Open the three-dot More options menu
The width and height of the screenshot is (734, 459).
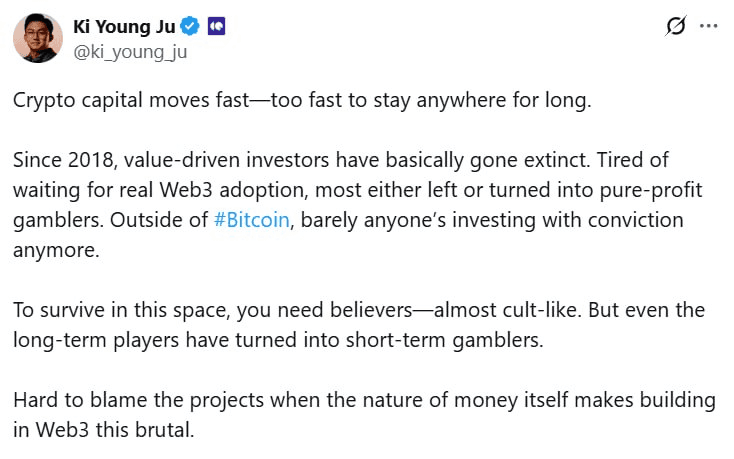tap(708, 27)
